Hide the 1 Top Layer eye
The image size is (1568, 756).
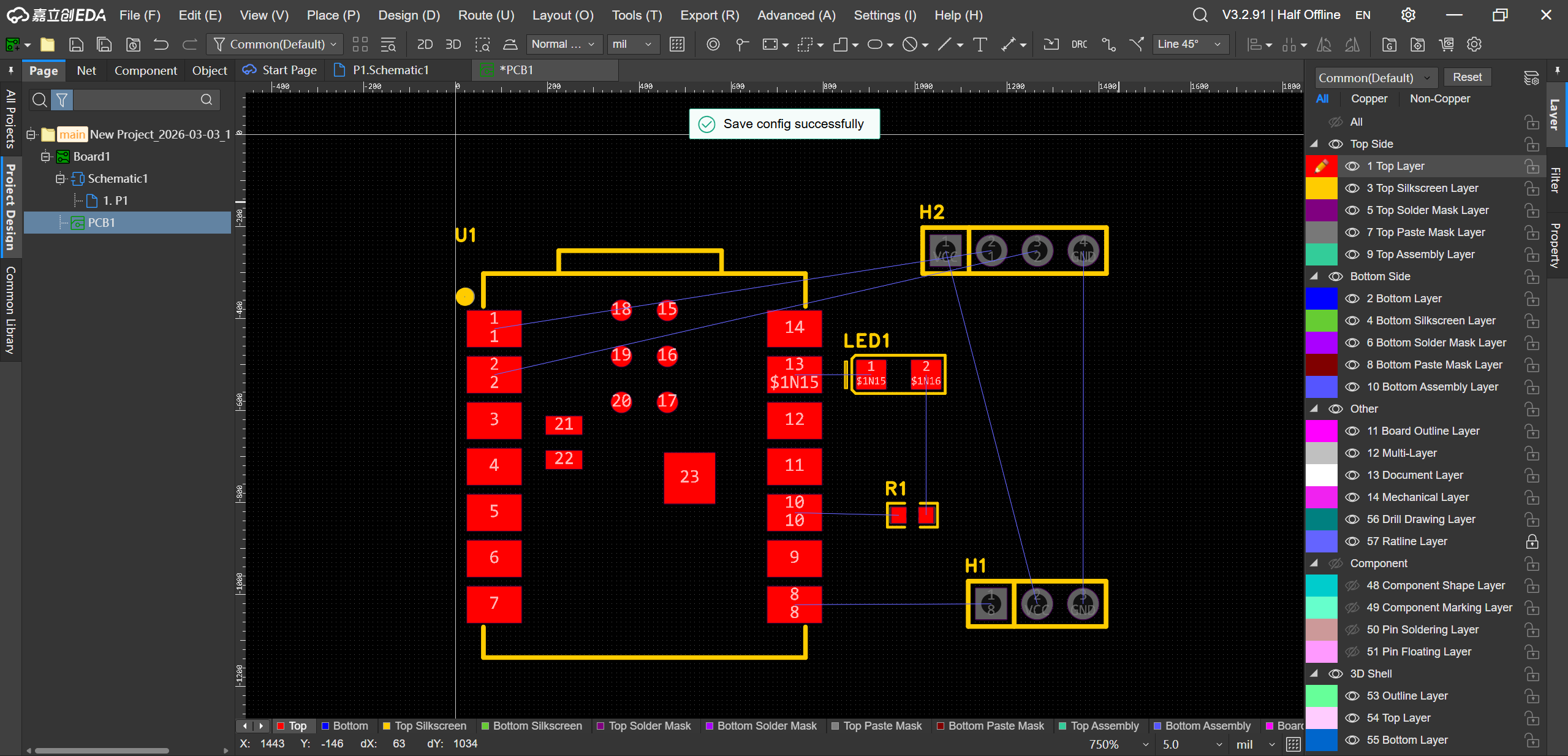click(1352, 166)
